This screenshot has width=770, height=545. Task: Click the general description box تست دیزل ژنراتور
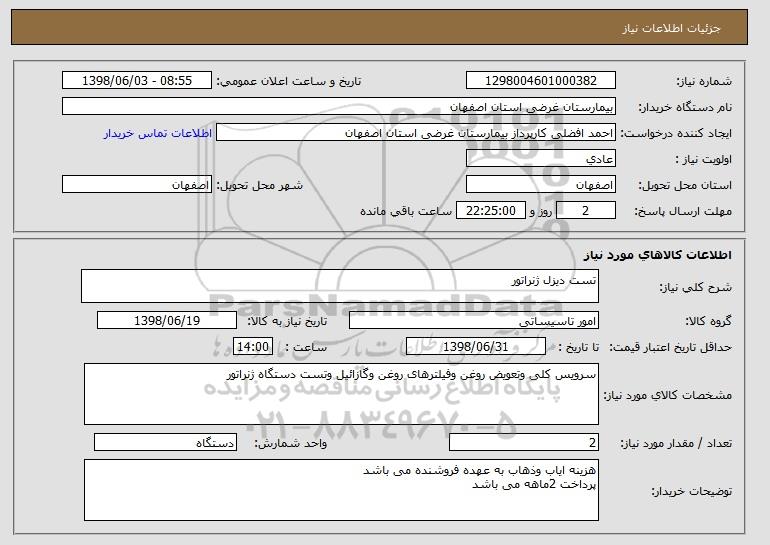pyautogui.click(x=340, y=286)
